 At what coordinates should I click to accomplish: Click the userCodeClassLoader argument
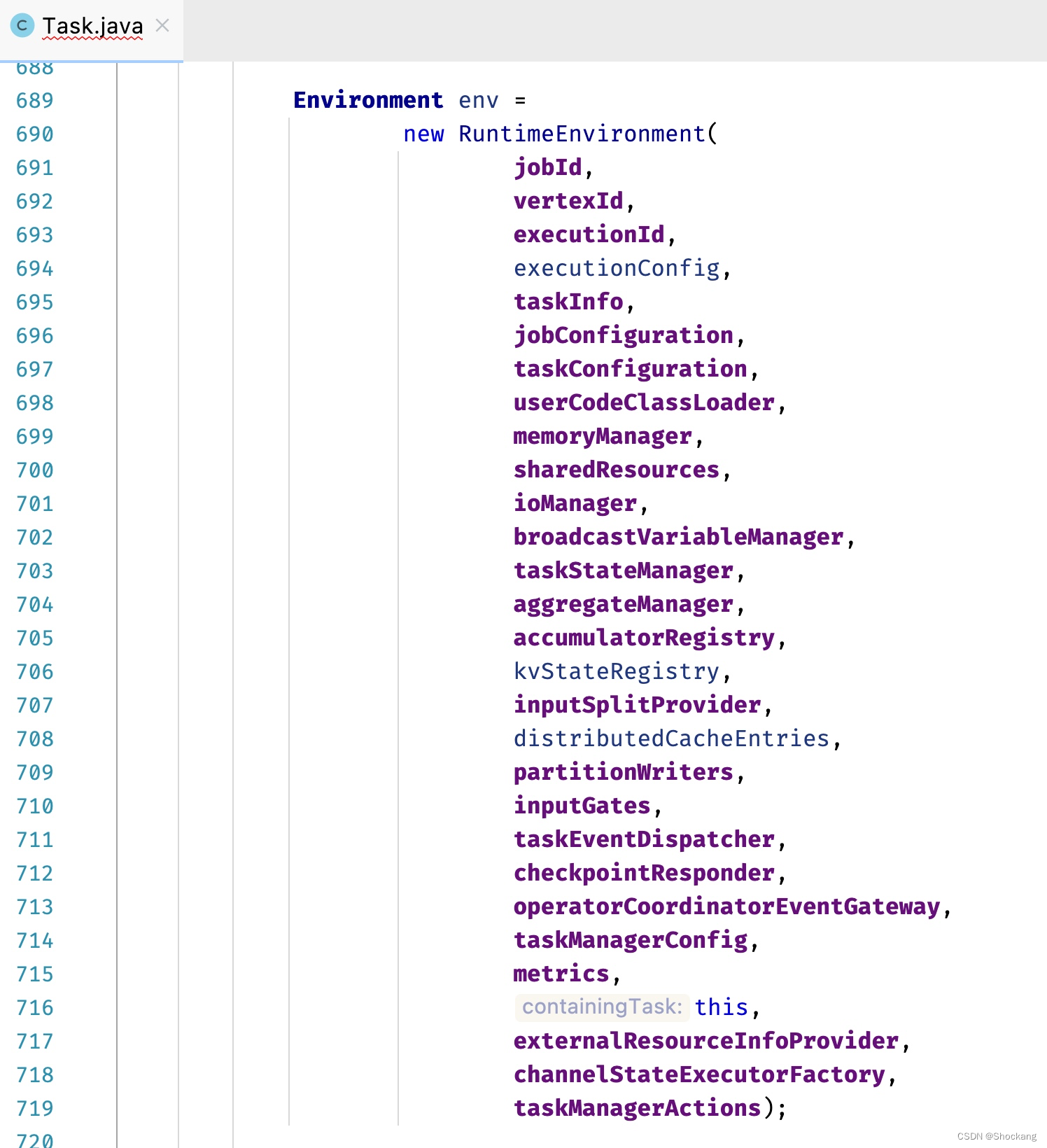(x=645, y=403)
